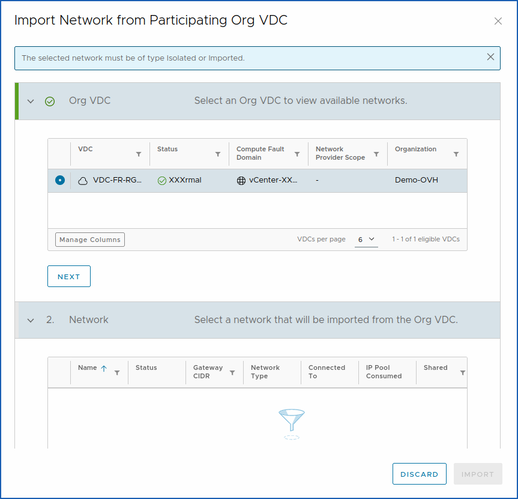Click the empty-results funnel icon
Screen dimensions: 518x499
coord(291,424)
